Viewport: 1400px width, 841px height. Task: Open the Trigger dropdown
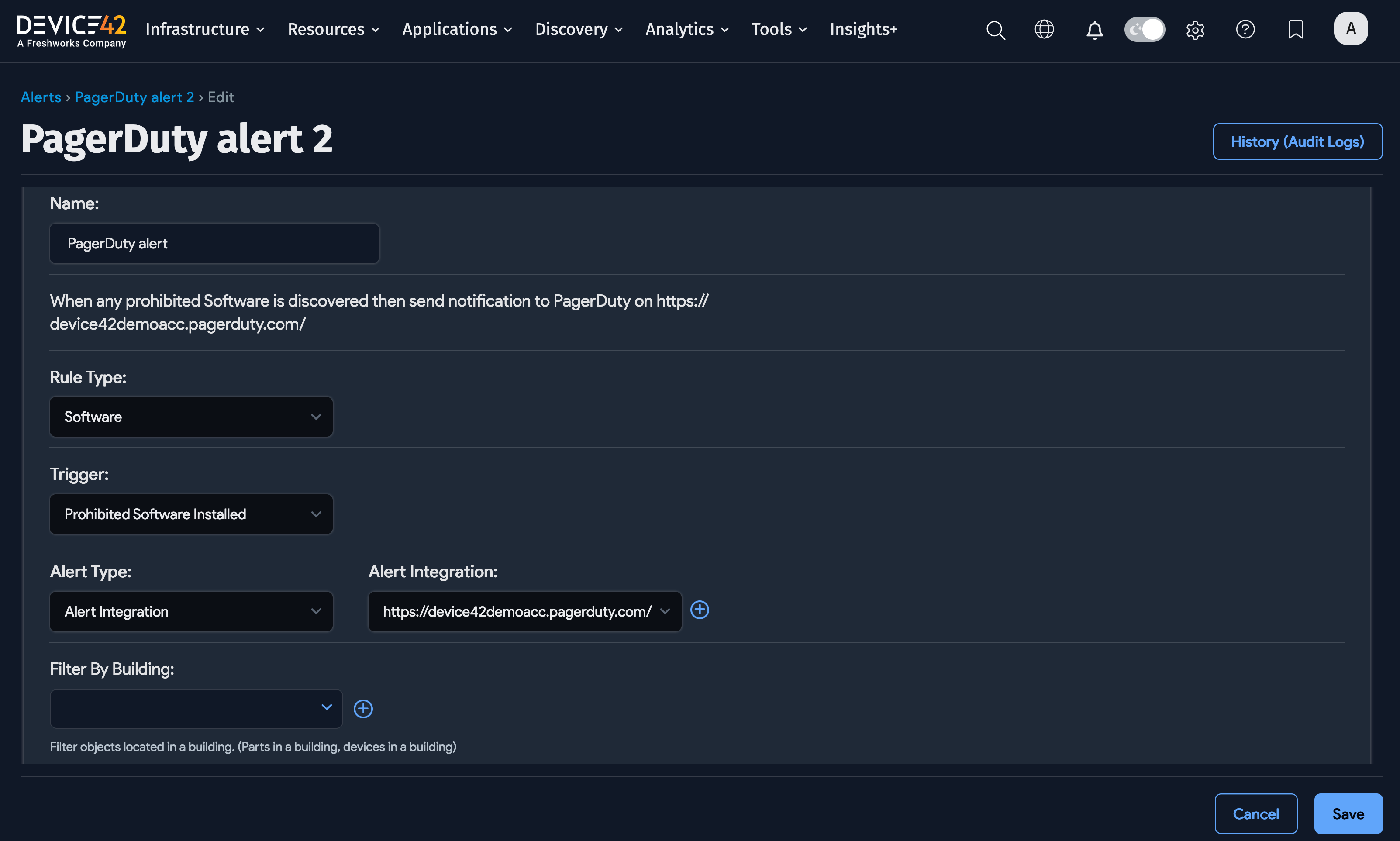(x=191, y=514)
